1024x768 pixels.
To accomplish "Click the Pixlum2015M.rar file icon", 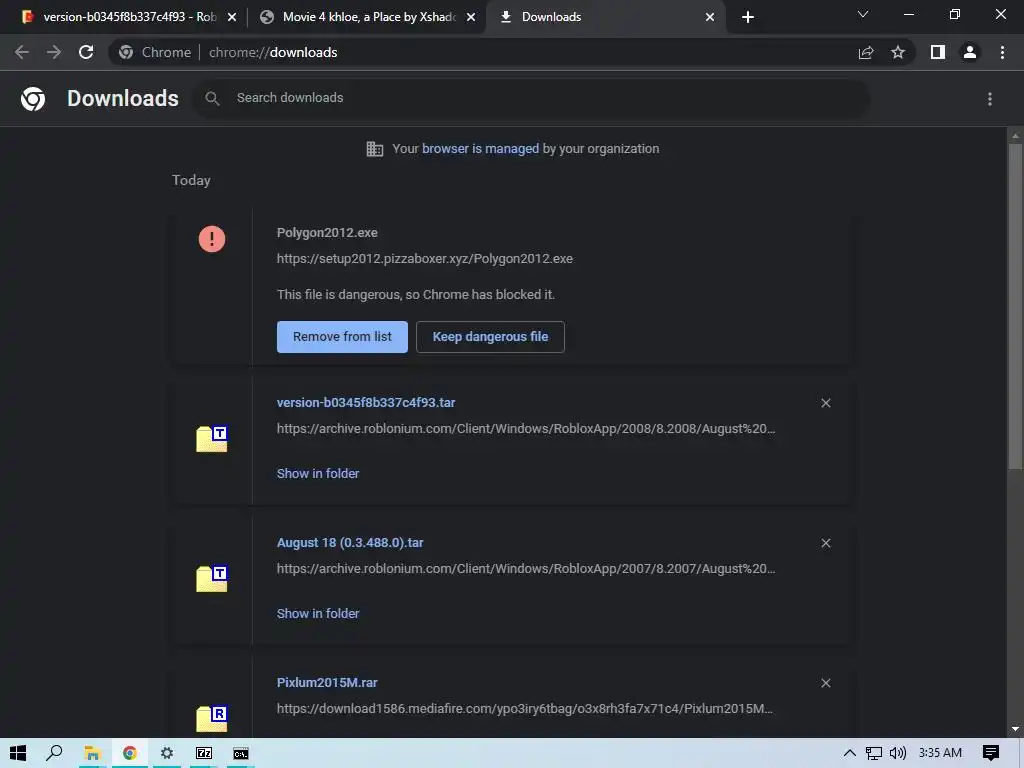I will tap(212, 718).
